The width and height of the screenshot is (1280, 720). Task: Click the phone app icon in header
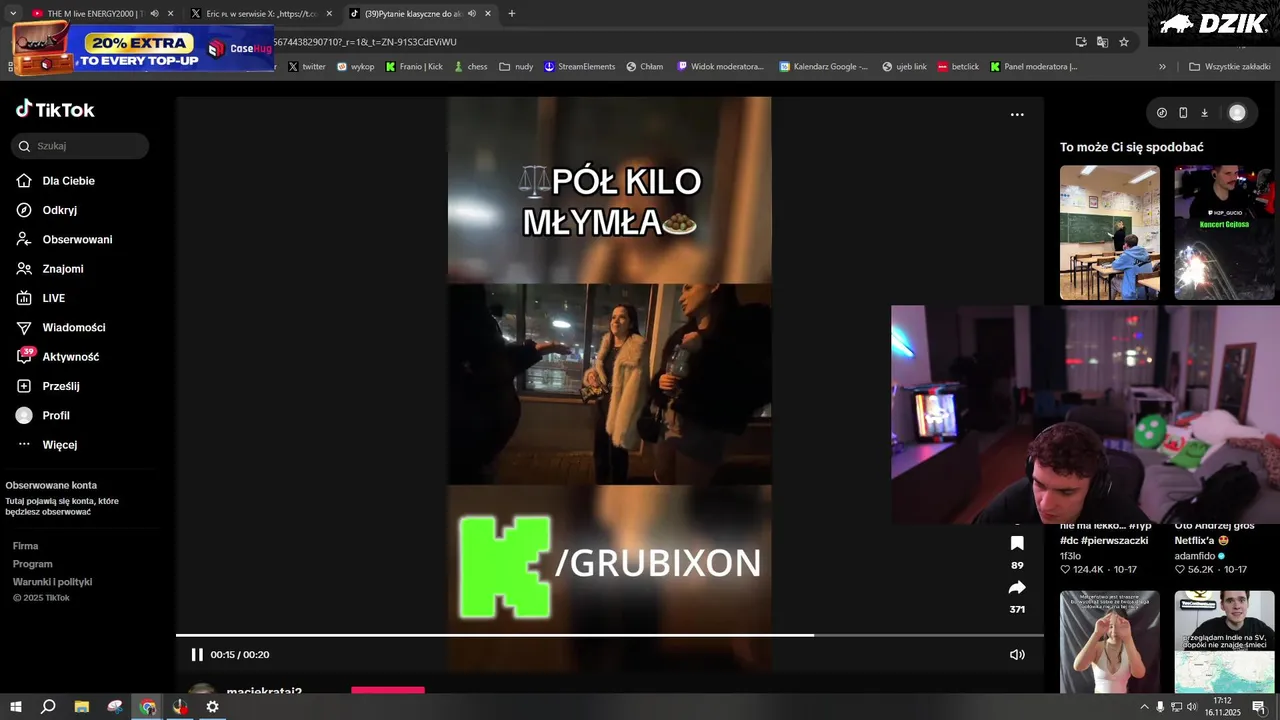[x=1183, y=113]
